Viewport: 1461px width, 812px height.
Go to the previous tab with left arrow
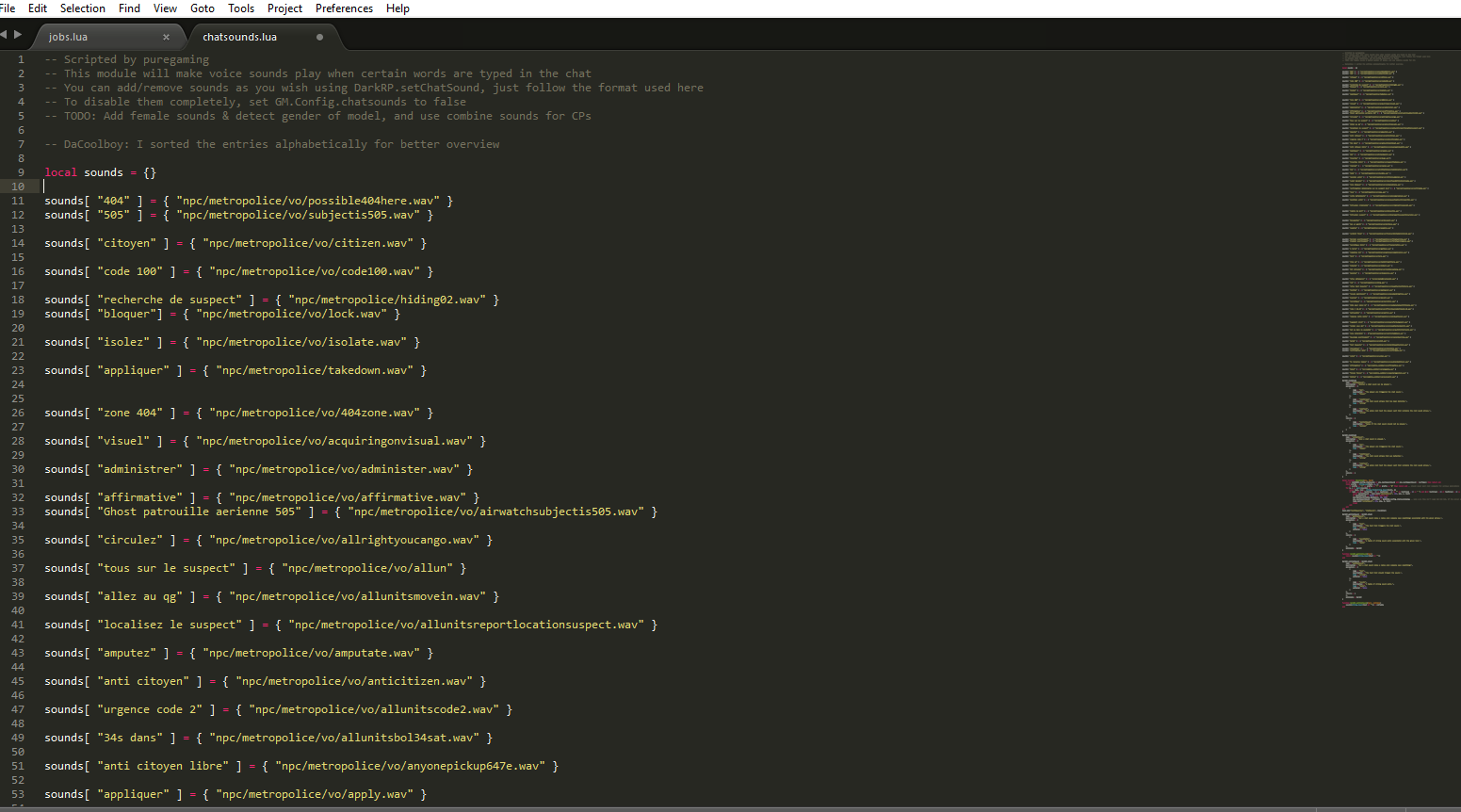point(5,34)
